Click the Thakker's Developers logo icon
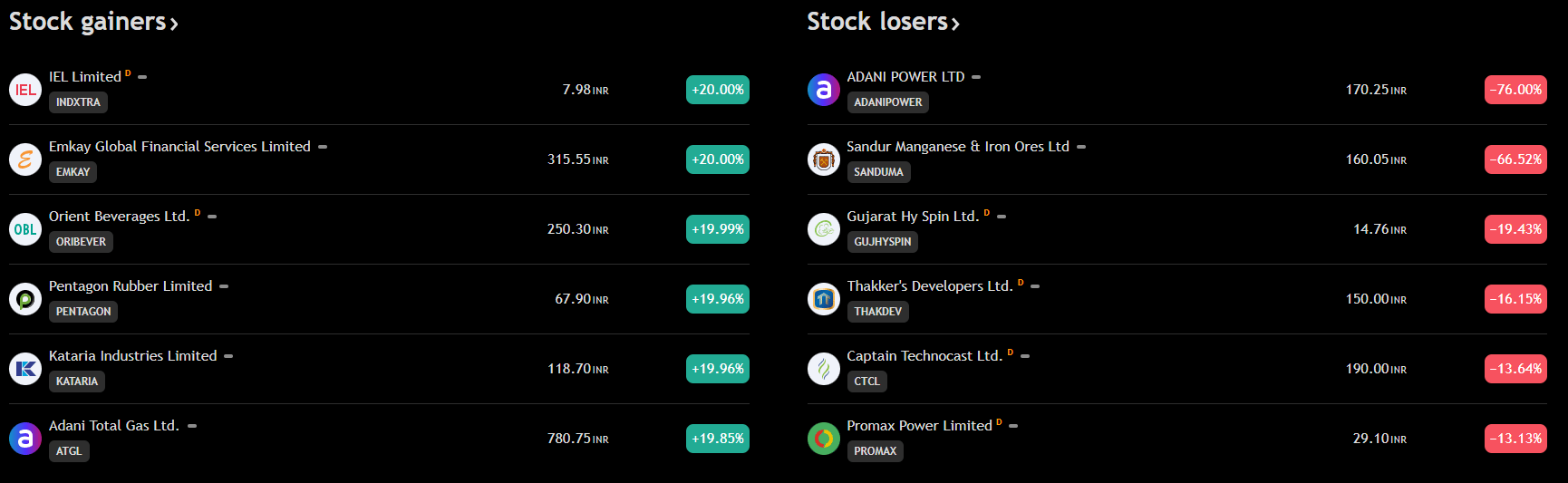 pos(824,299)
